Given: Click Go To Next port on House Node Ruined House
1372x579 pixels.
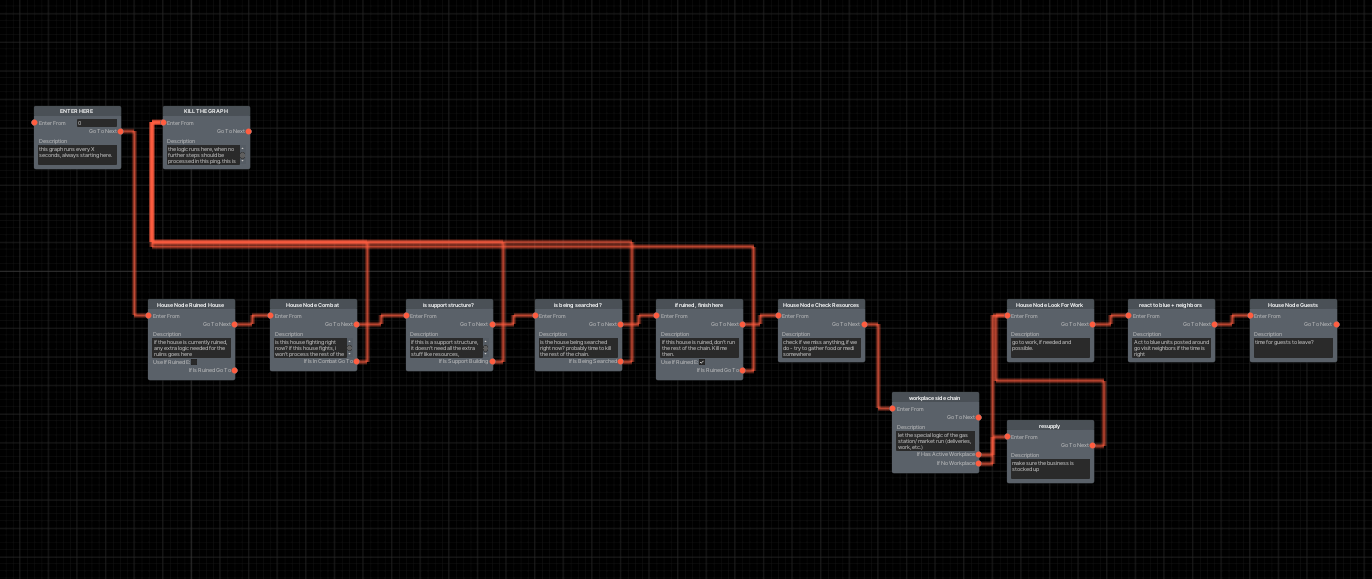Looking at the screenshot, I should [x=235, y=324].
